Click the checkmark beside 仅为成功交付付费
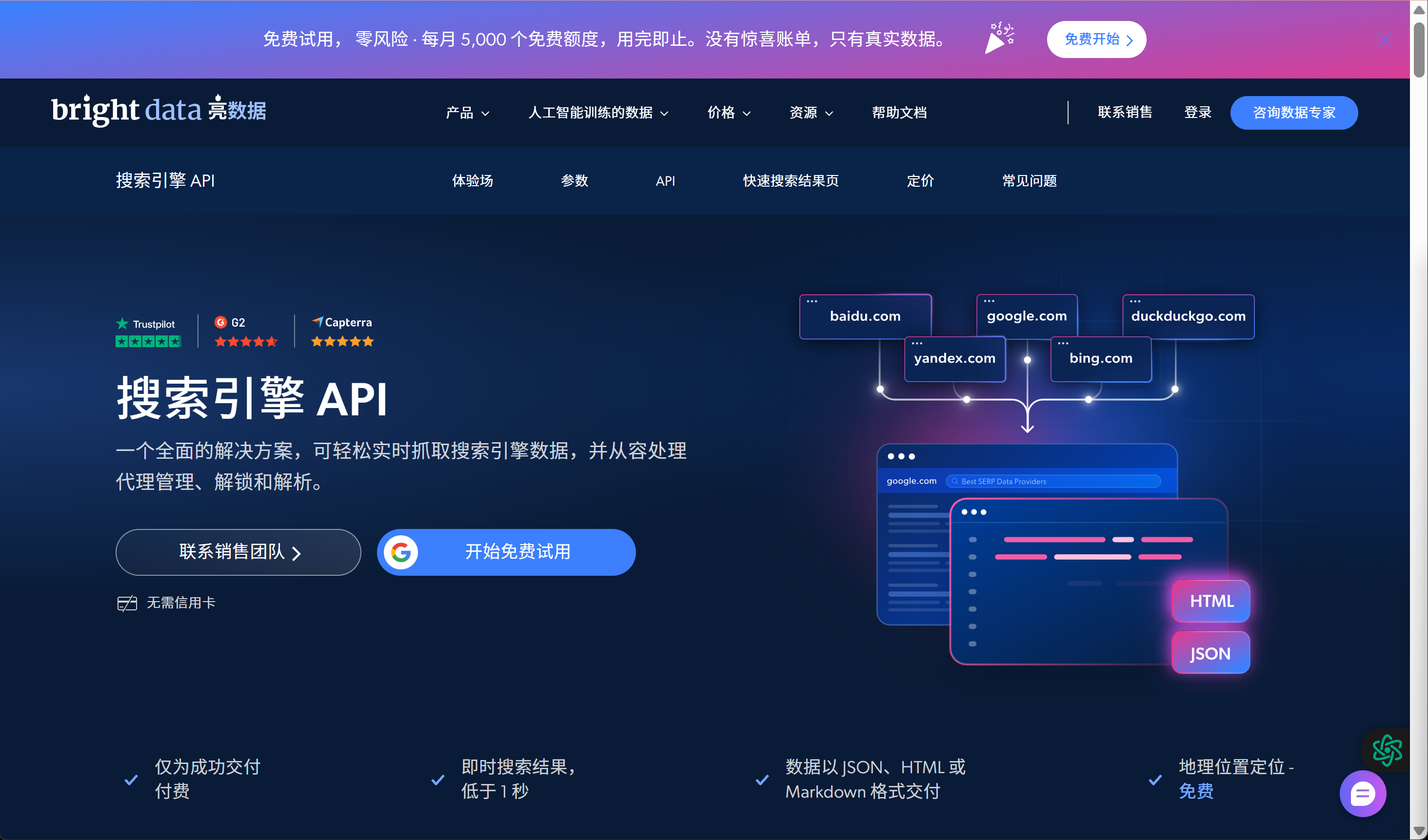The height and width of the screenshot is (840, 1428). [x=131, y=780]
